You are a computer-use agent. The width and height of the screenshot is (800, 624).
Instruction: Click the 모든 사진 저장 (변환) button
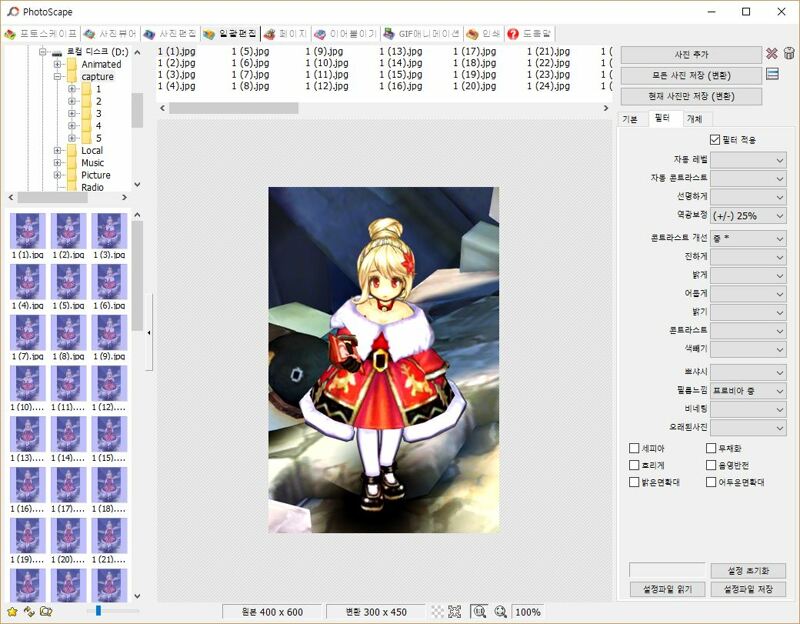coord(691,76)
